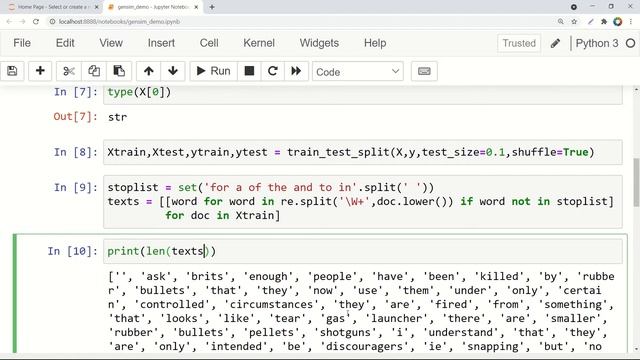
Task: Open the Edit menu
Action: [x=65, y=43]
